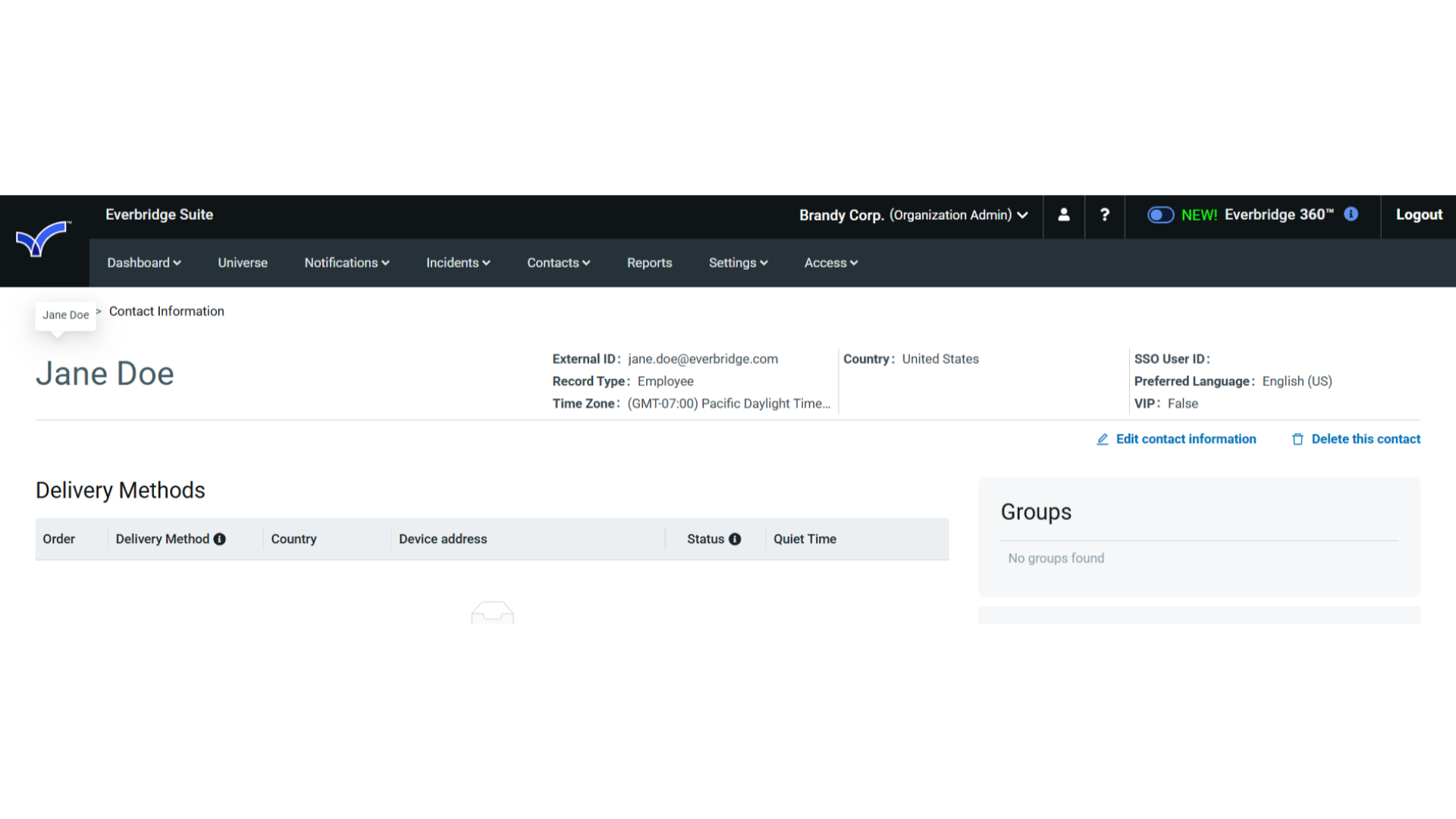Click the Delivery Method column header text

(x=162, y=539)
